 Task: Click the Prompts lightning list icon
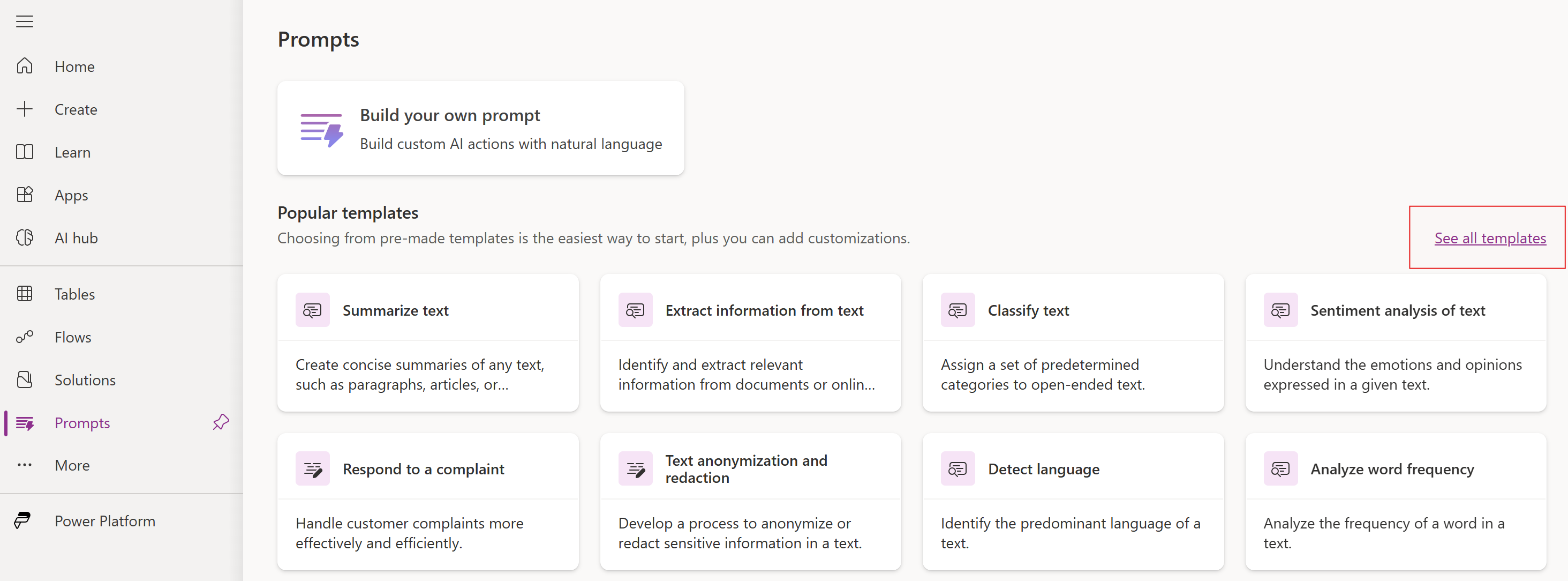[x=24, y=423]
